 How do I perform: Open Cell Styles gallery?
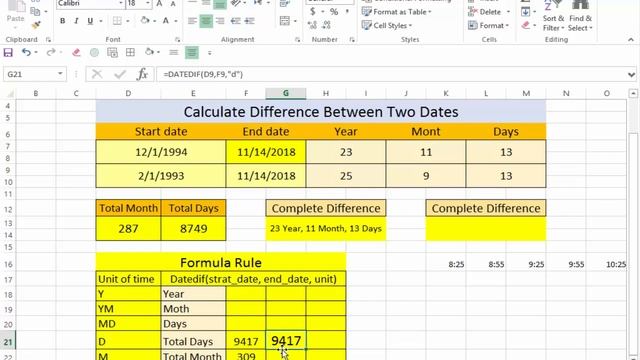pyautogui.click(x=387, y=25)
